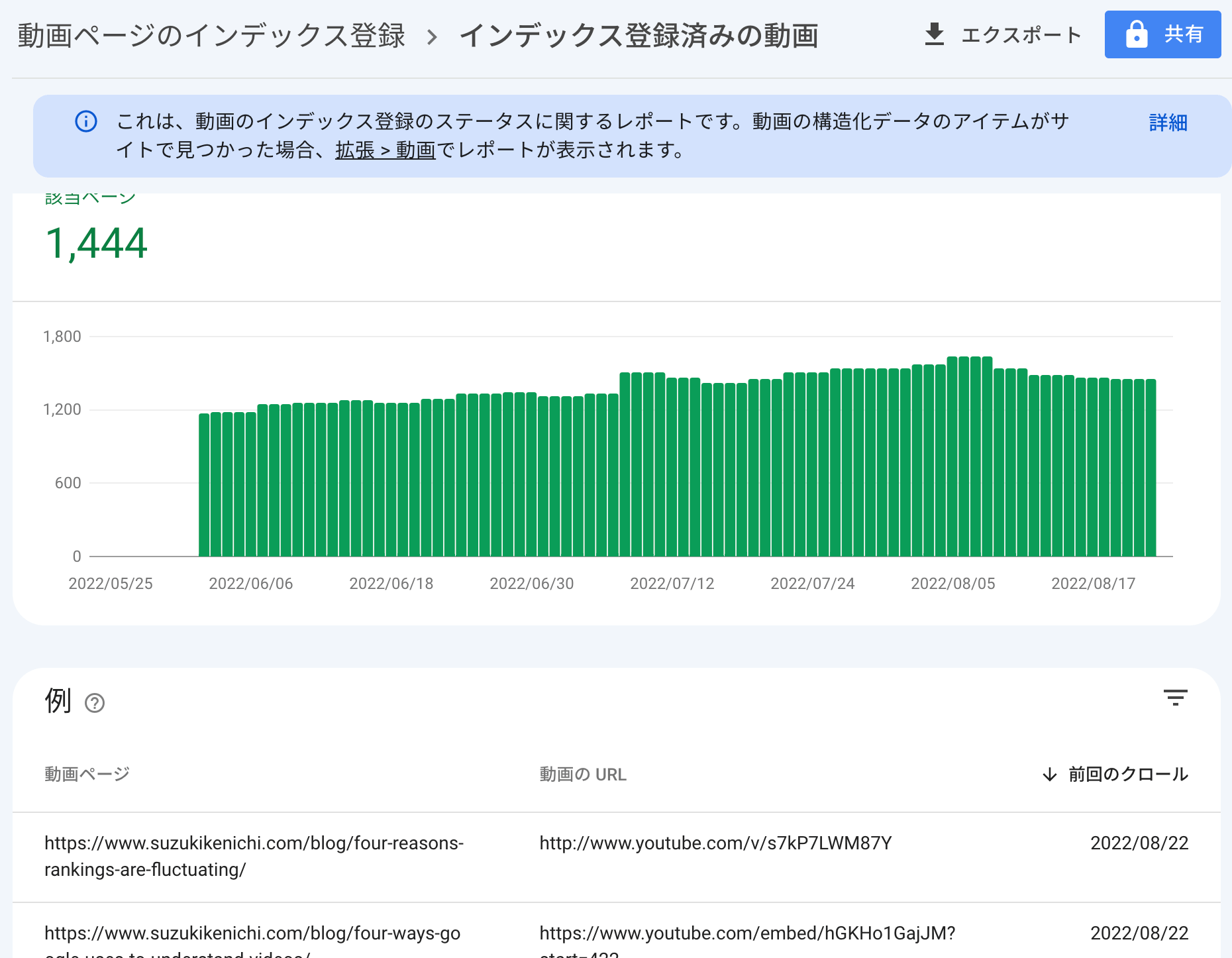Click the 動画ページ column header
This screenshot has width=1232, height=958.
pos(87,774)
